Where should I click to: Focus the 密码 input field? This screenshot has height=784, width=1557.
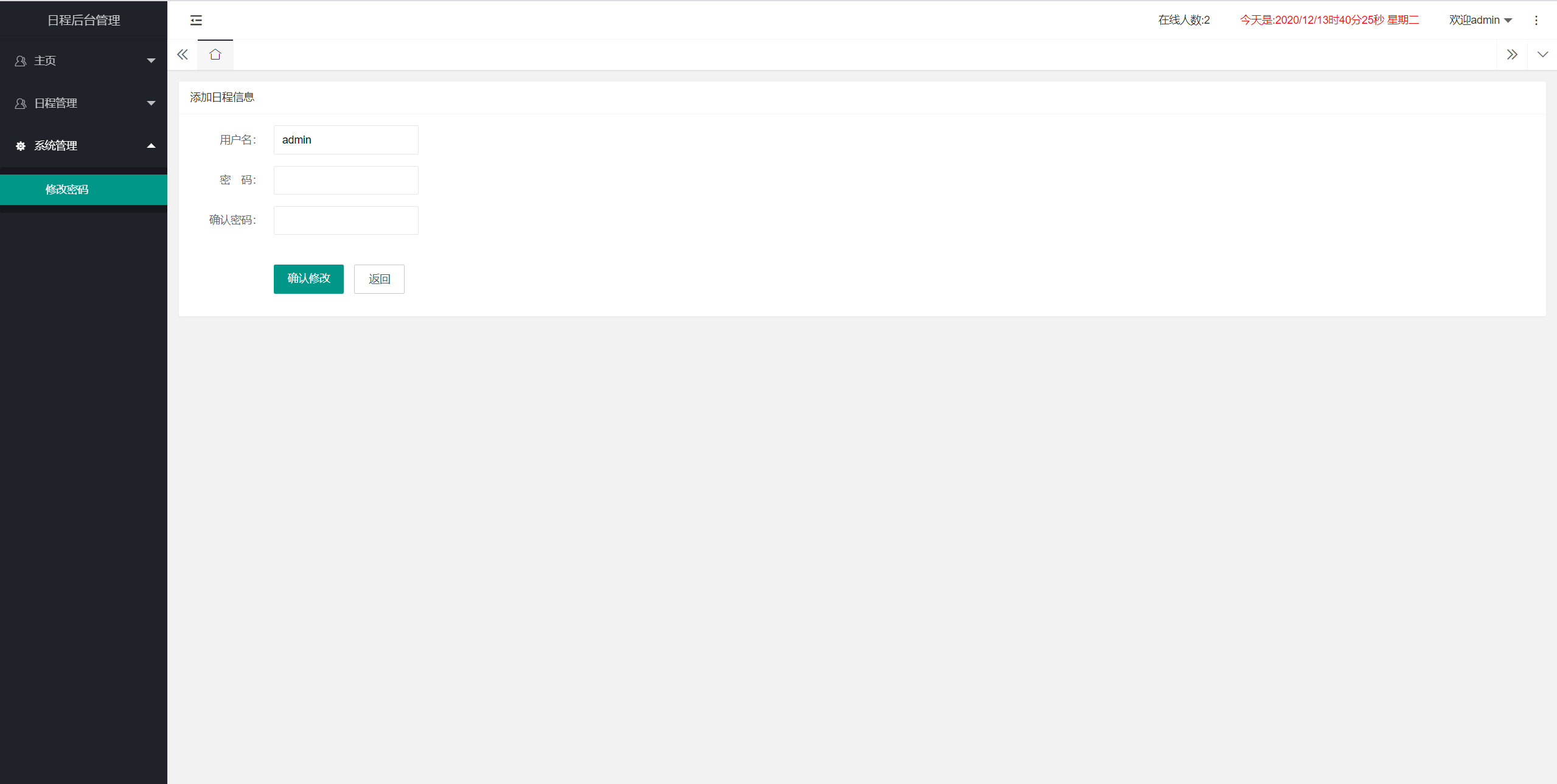click(346, 180)
